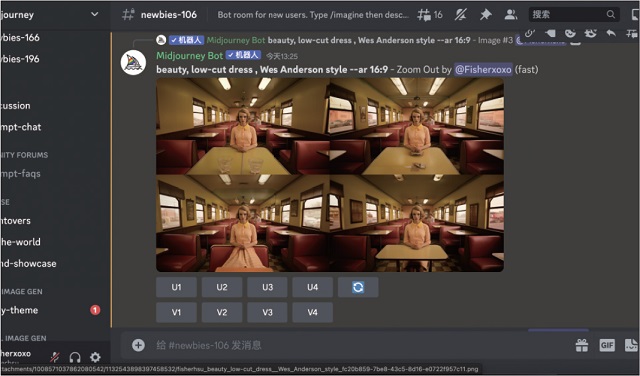Expand the server name dropdown chevron

coord(94,15)
